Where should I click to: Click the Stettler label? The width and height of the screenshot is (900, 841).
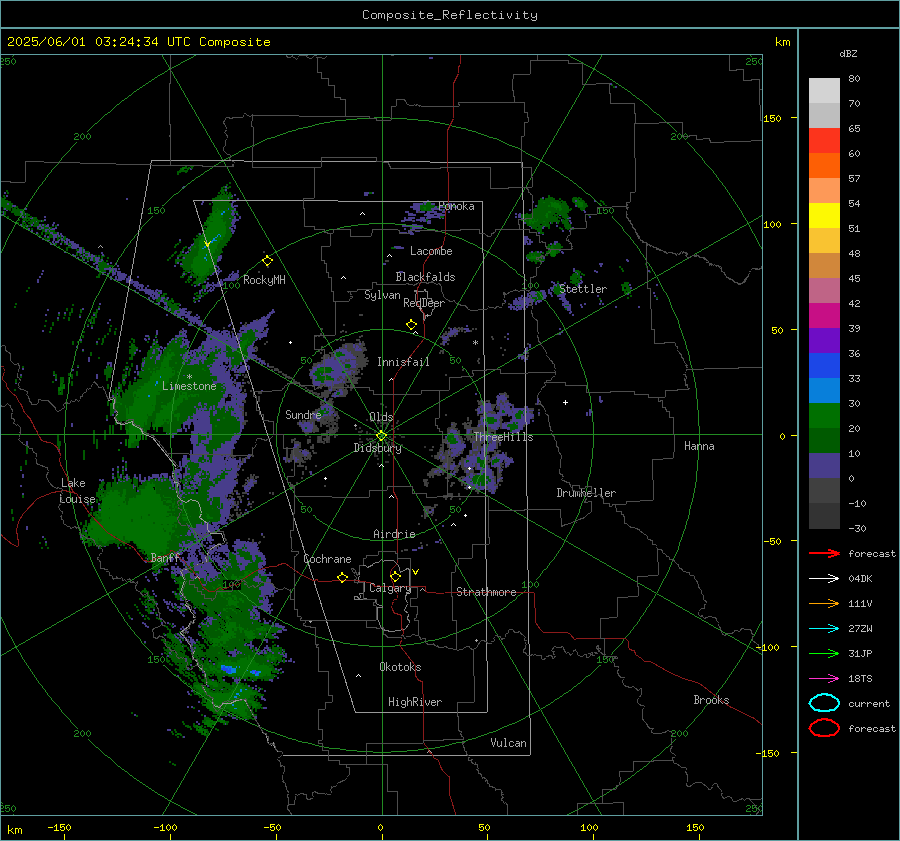[583, 289]
